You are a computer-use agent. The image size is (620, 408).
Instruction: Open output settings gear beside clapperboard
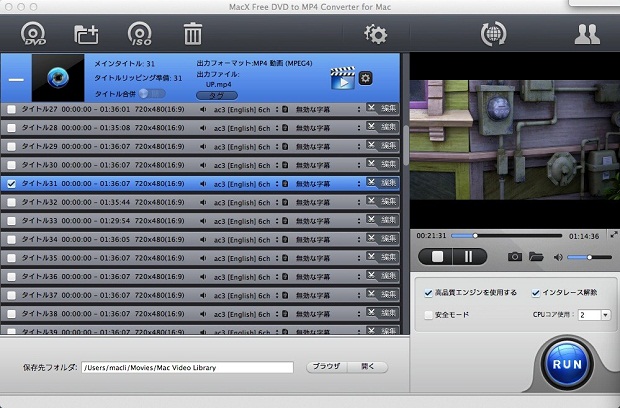(365, 78)
